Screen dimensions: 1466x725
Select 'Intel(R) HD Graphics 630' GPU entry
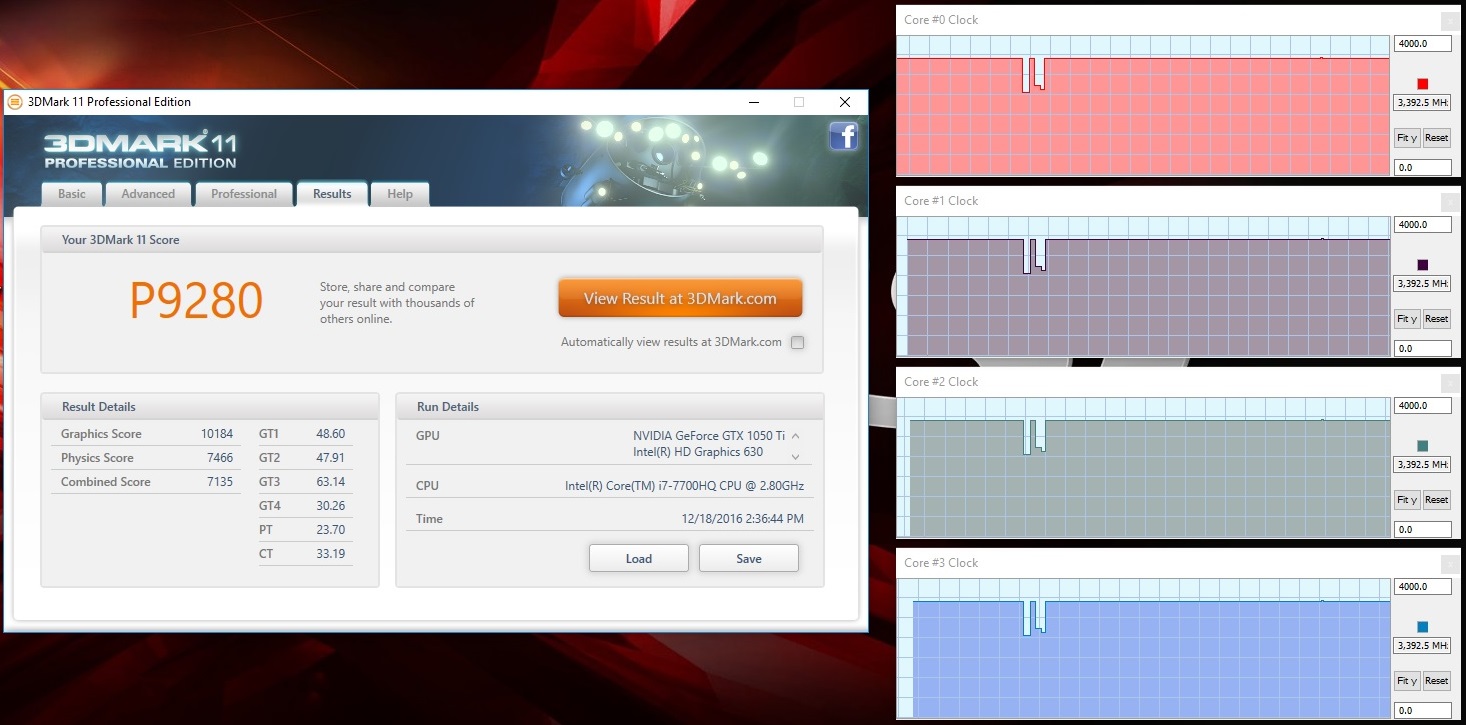(698, 452)
